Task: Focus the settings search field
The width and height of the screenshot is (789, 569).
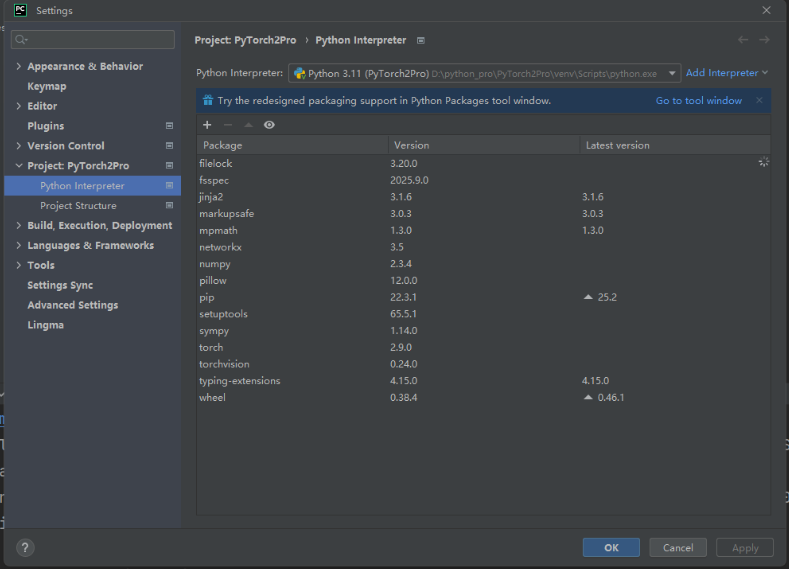Action: 93,39
